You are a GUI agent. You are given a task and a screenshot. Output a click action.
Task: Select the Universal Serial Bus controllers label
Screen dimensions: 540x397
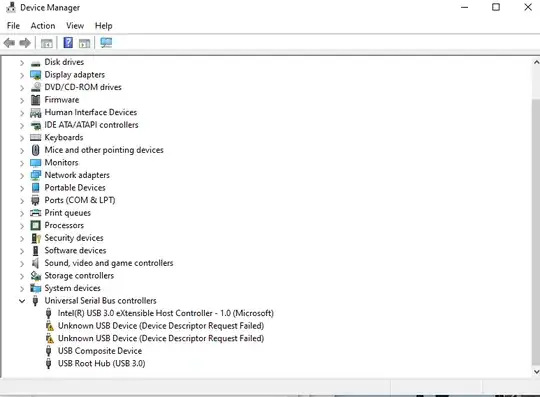pyautogui.click(x=100, y=301)
